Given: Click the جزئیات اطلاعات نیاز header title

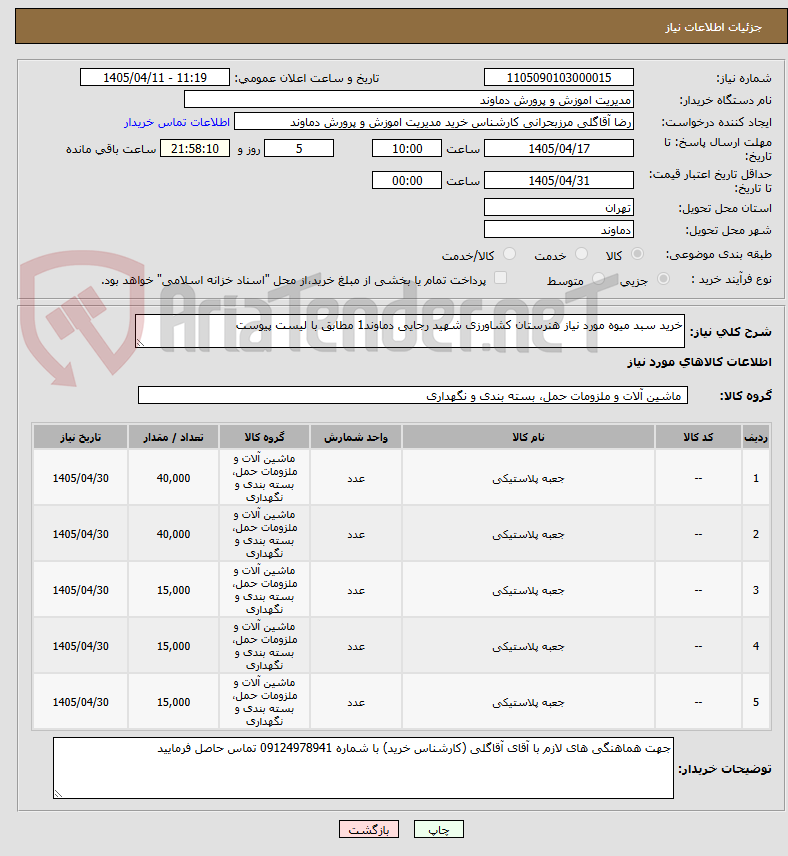Looking at the screenshot, I should pyautogui.click(x=713, y=27).
